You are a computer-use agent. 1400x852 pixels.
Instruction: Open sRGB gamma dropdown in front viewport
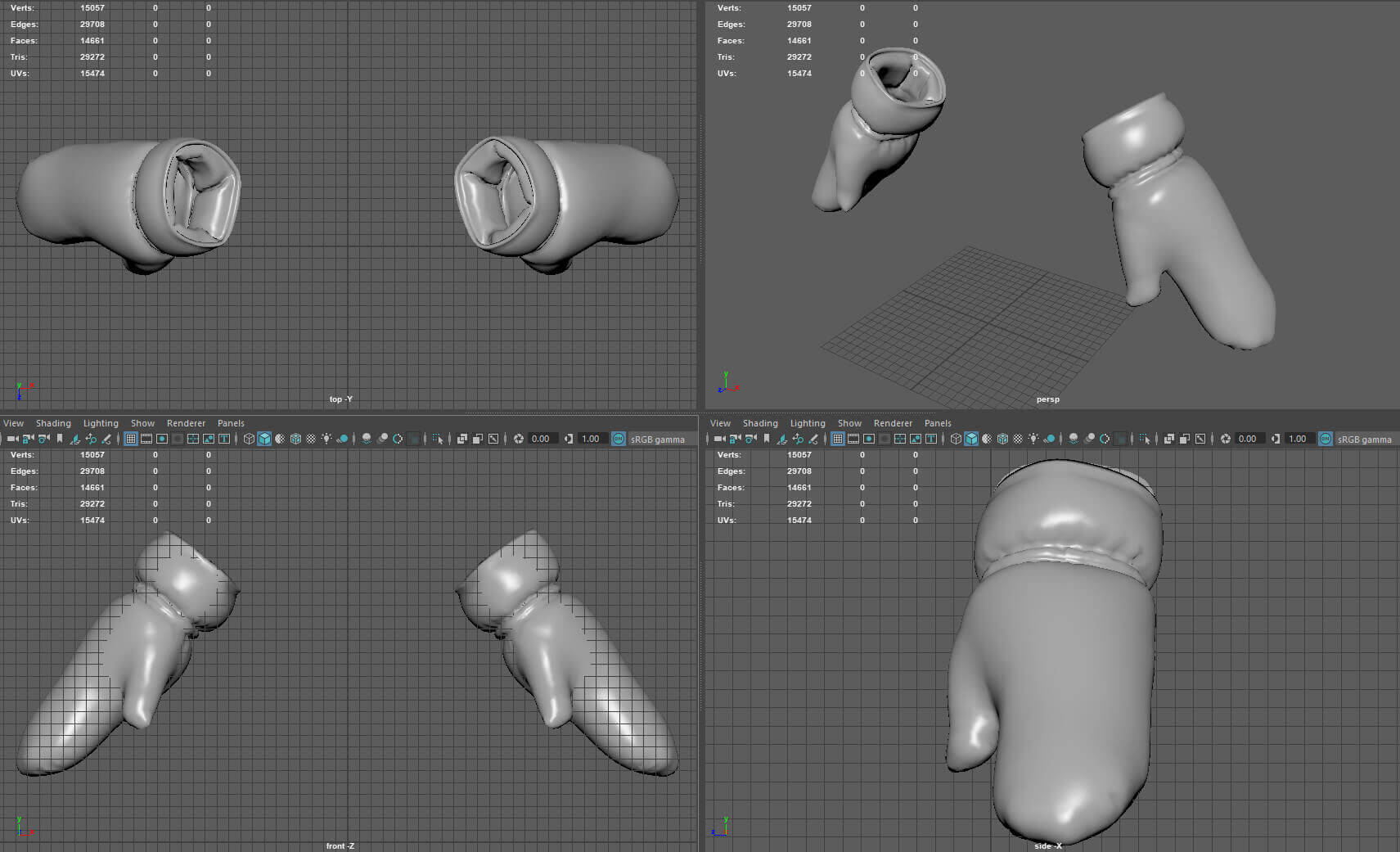[x=657, y=440]
